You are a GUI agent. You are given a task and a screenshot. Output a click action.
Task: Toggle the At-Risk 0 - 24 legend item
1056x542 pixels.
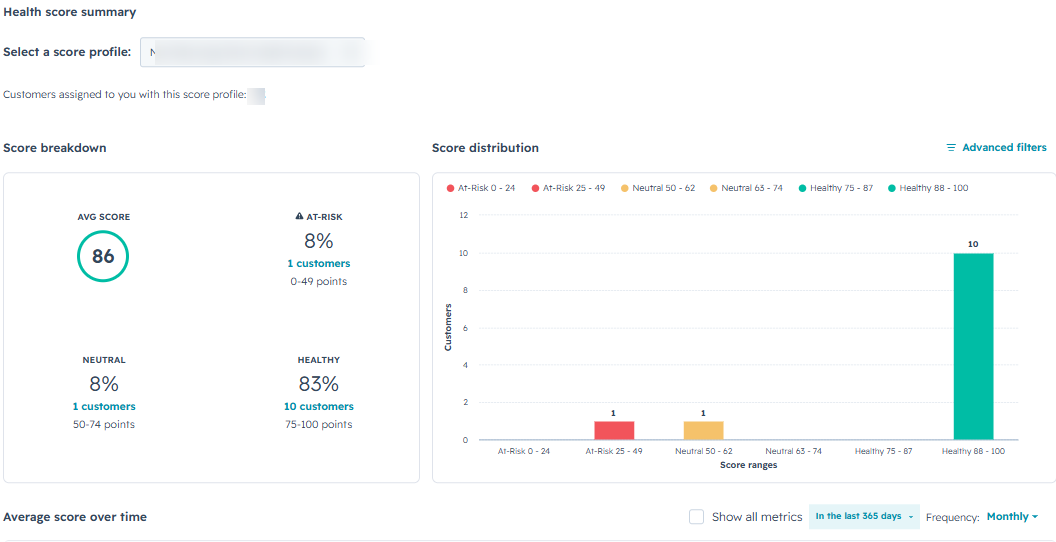click(481, 188)
